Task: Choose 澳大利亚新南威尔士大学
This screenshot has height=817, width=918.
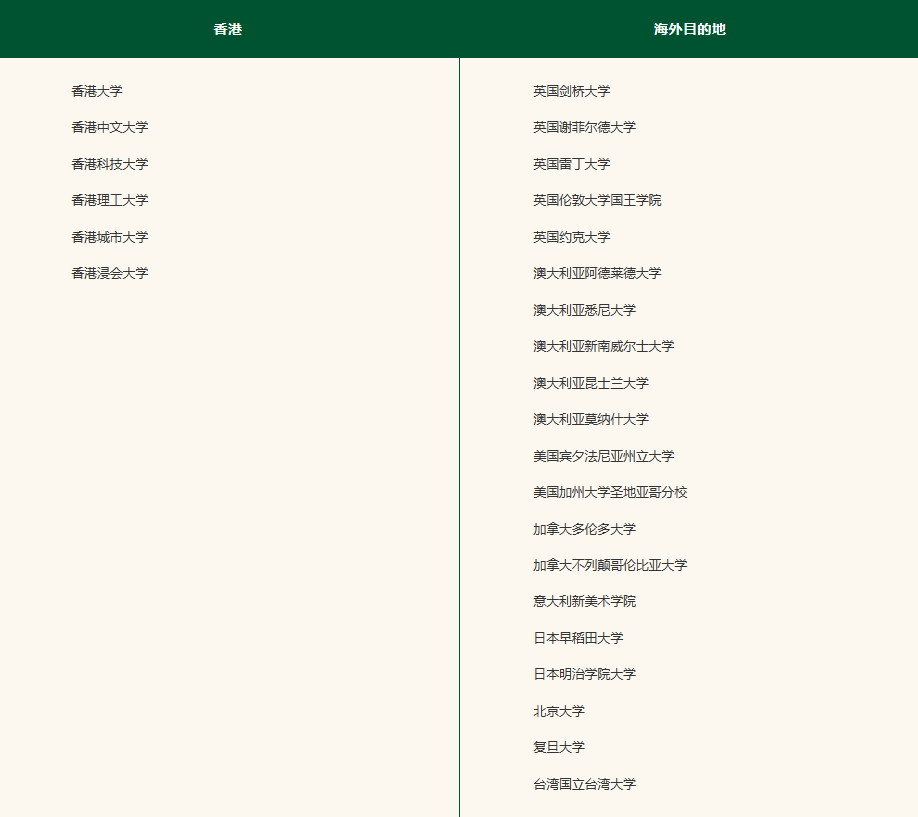Action: (x=604, y=347)
